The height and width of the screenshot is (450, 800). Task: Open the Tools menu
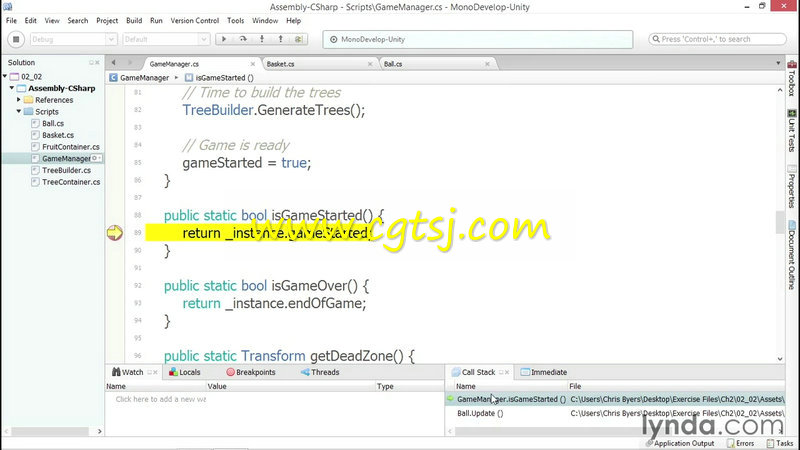click(x=235, y=20)
